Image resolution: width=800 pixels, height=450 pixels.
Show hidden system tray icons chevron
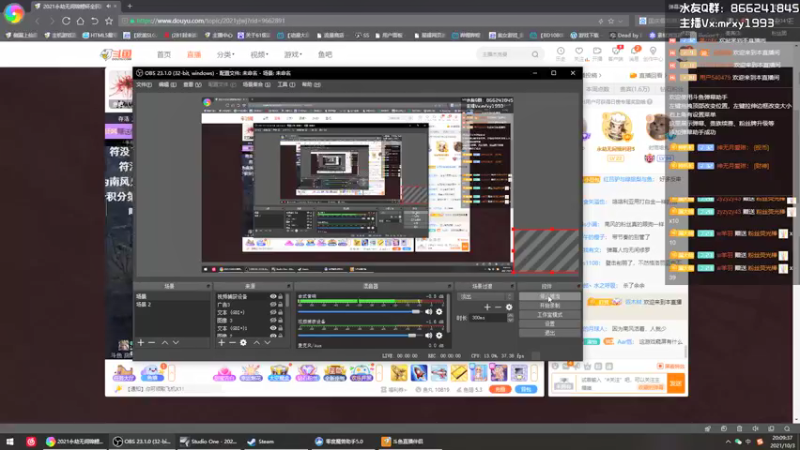[728, 442]
